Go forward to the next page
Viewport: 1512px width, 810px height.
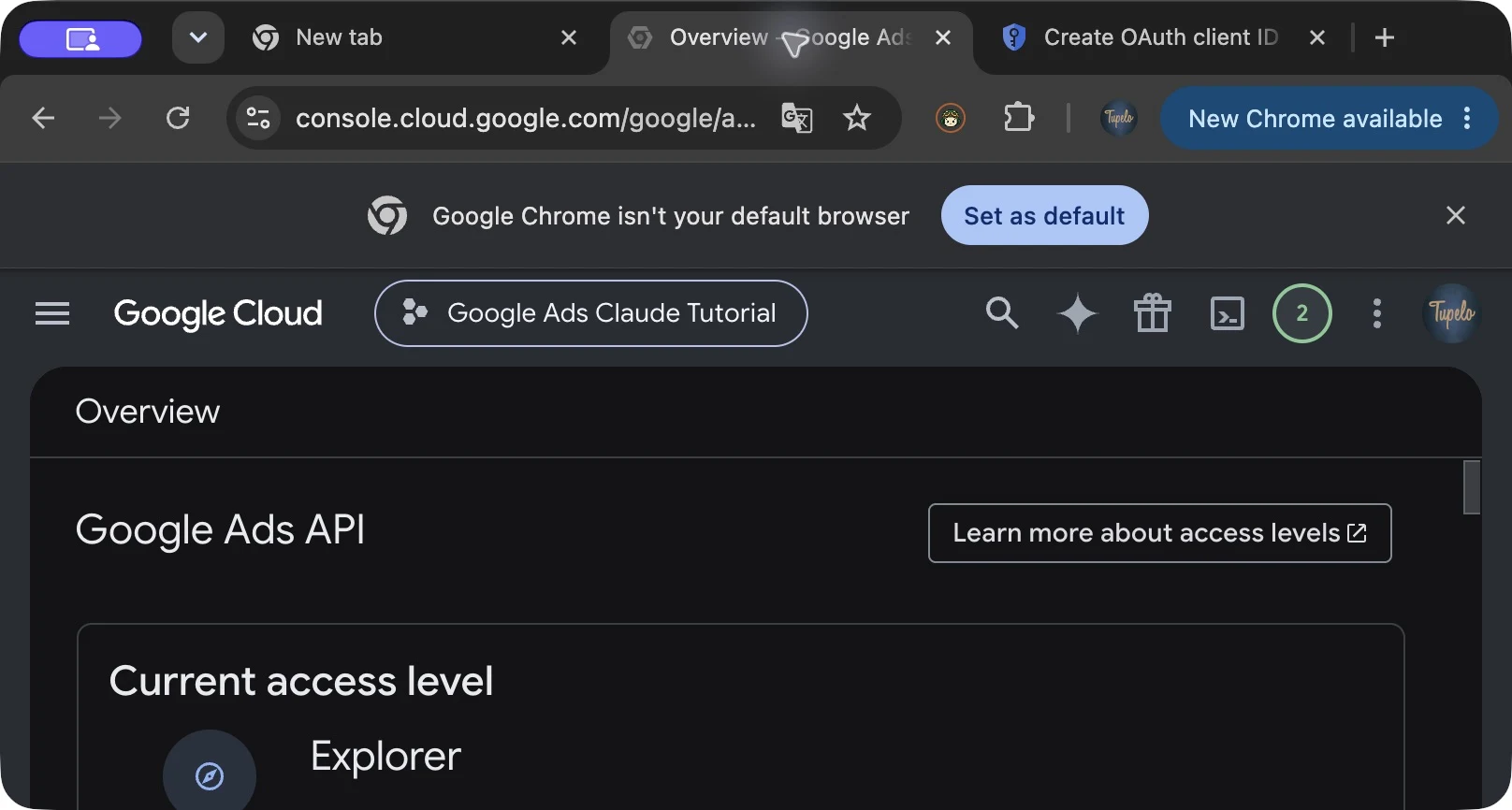tap(110, 118)
